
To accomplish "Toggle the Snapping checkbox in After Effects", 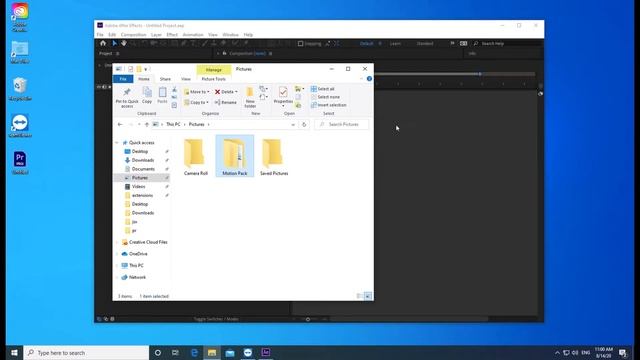I will coord(300,43).
